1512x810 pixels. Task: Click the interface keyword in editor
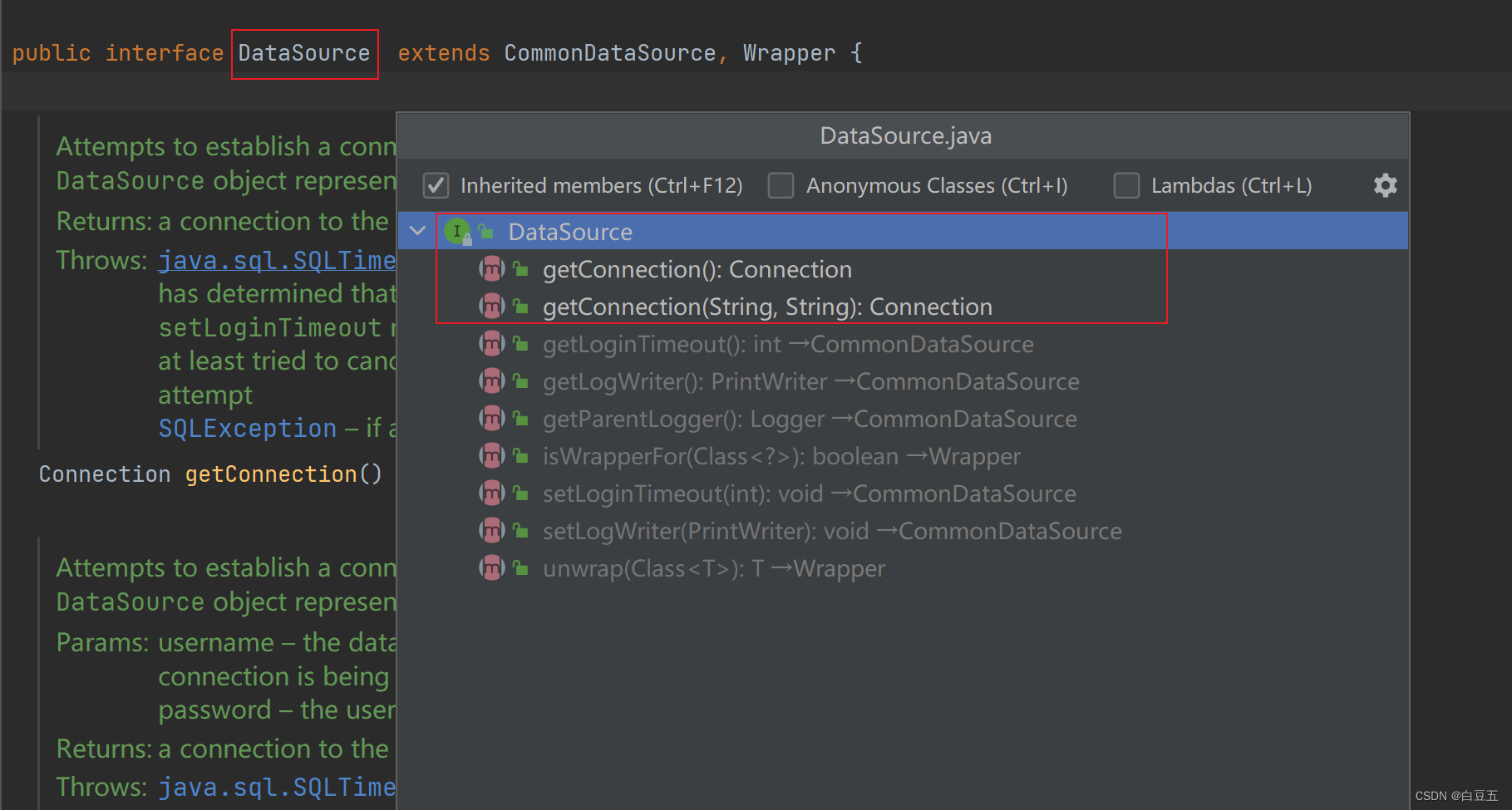[x=165, y=53]
